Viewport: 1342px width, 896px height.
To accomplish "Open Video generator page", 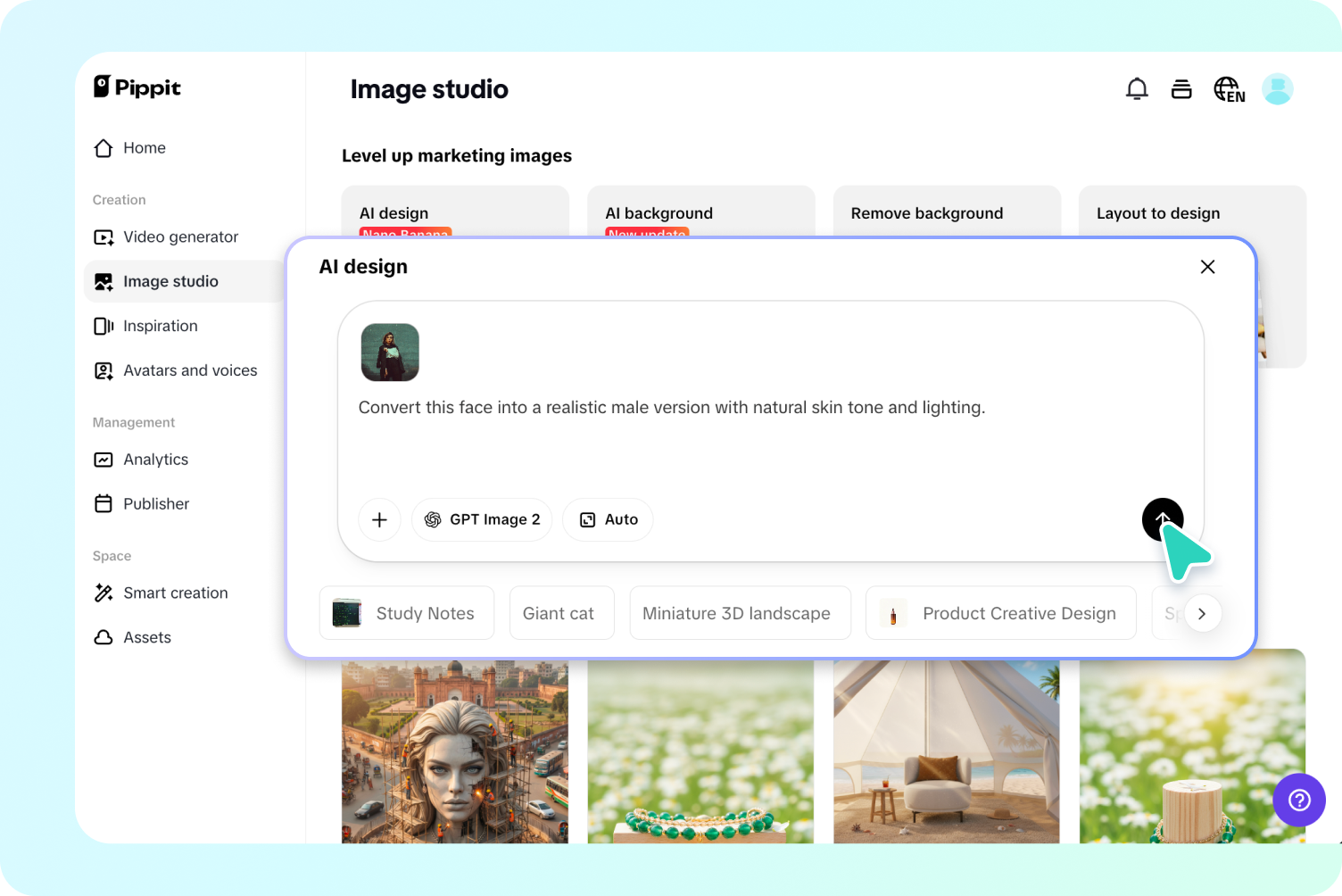I will tap(181, 237).
